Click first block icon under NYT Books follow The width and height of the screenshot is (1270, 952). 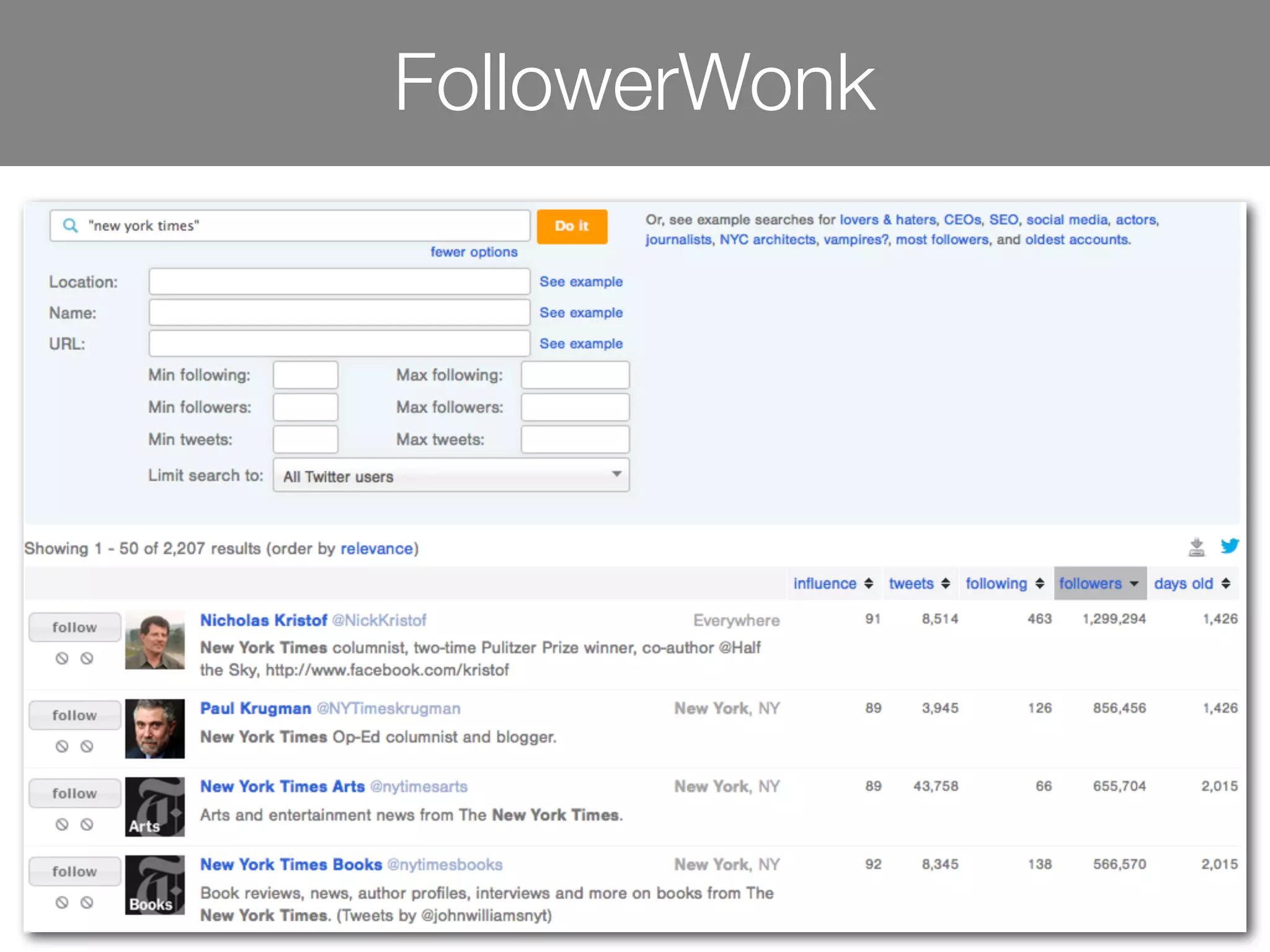pos(62,902)
